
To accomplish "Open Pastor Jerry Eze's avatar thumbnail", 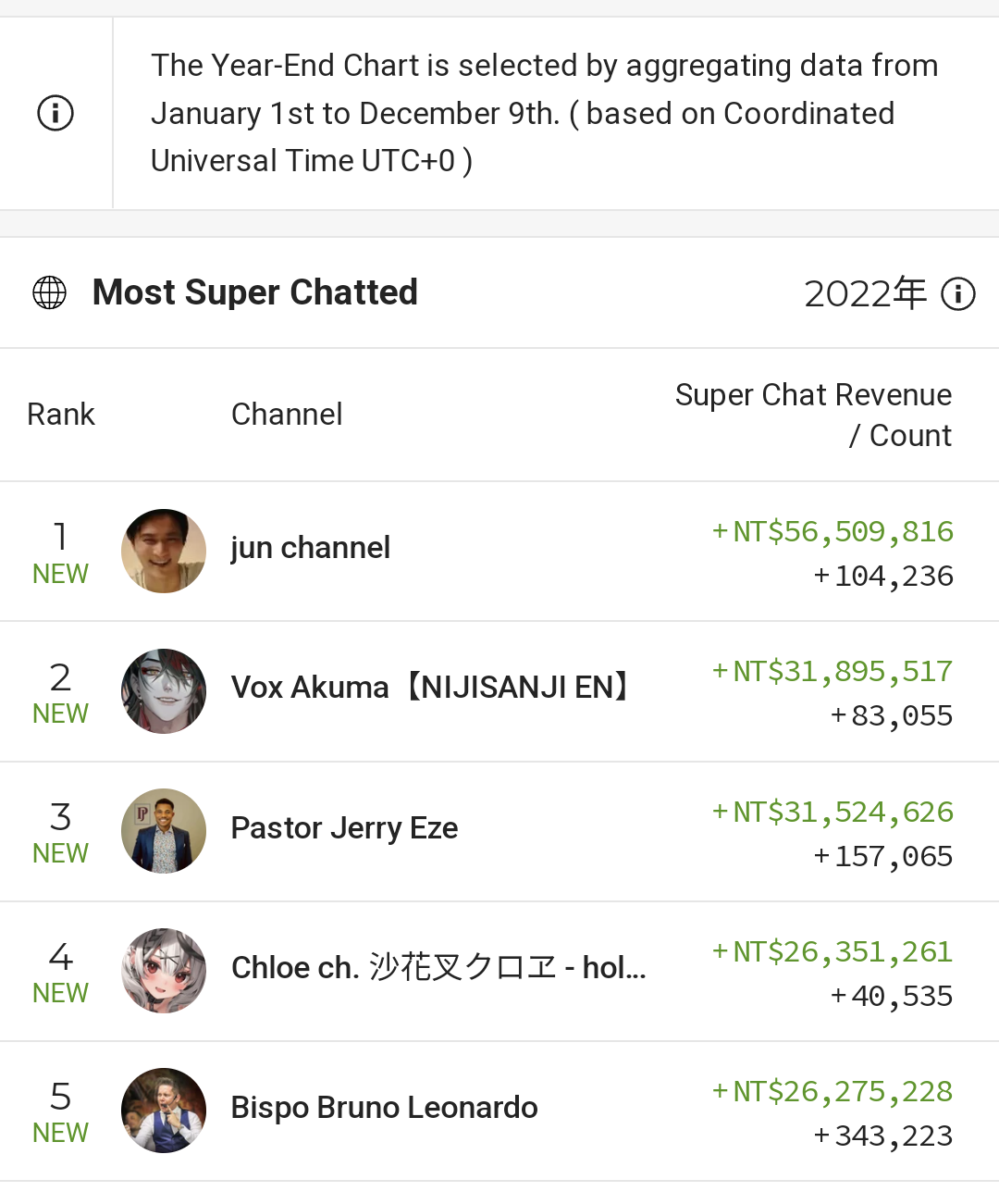I will tap(164, 831).
